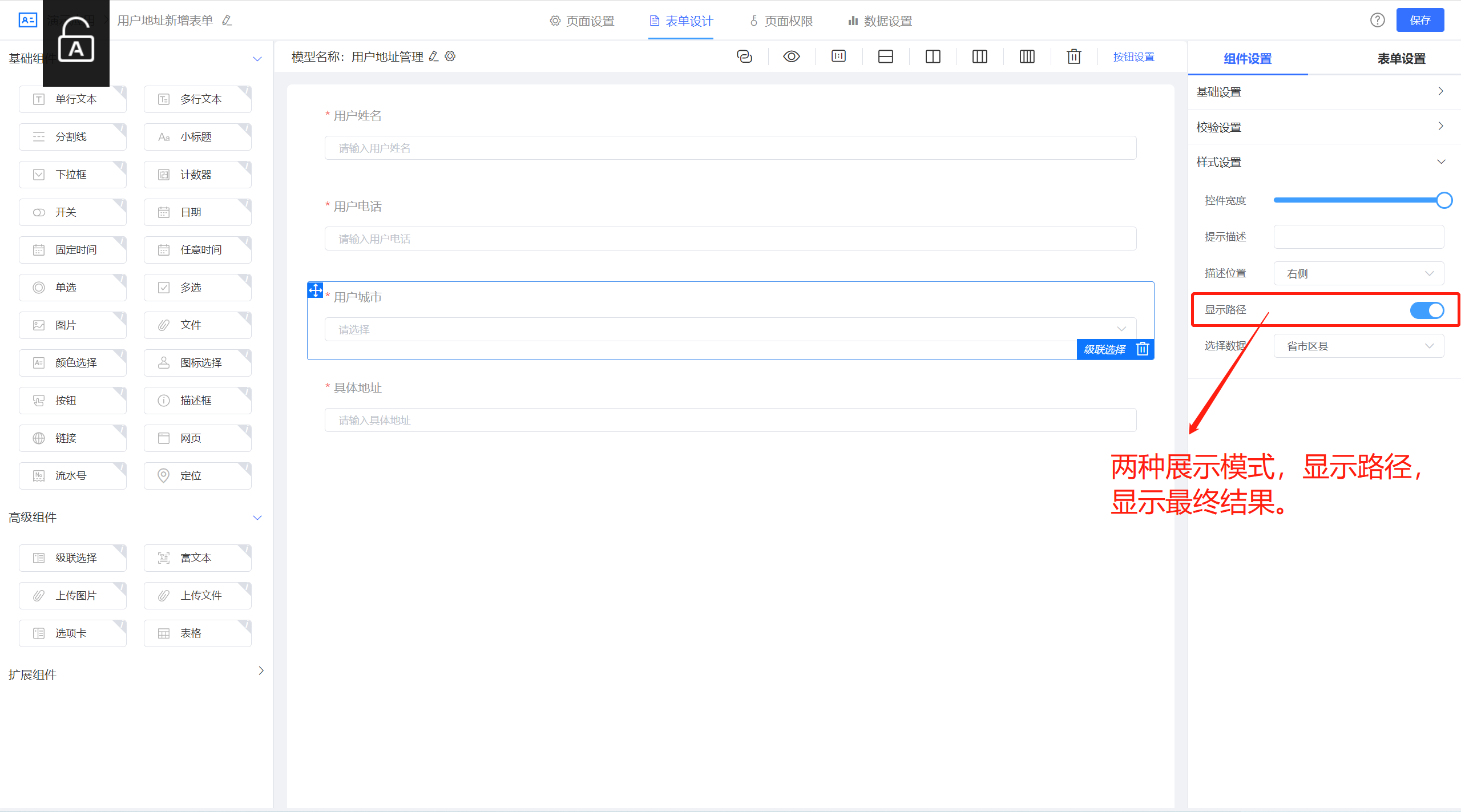Switch to 表单设置 tab
1461x812 pixels.
(1401, 58)
